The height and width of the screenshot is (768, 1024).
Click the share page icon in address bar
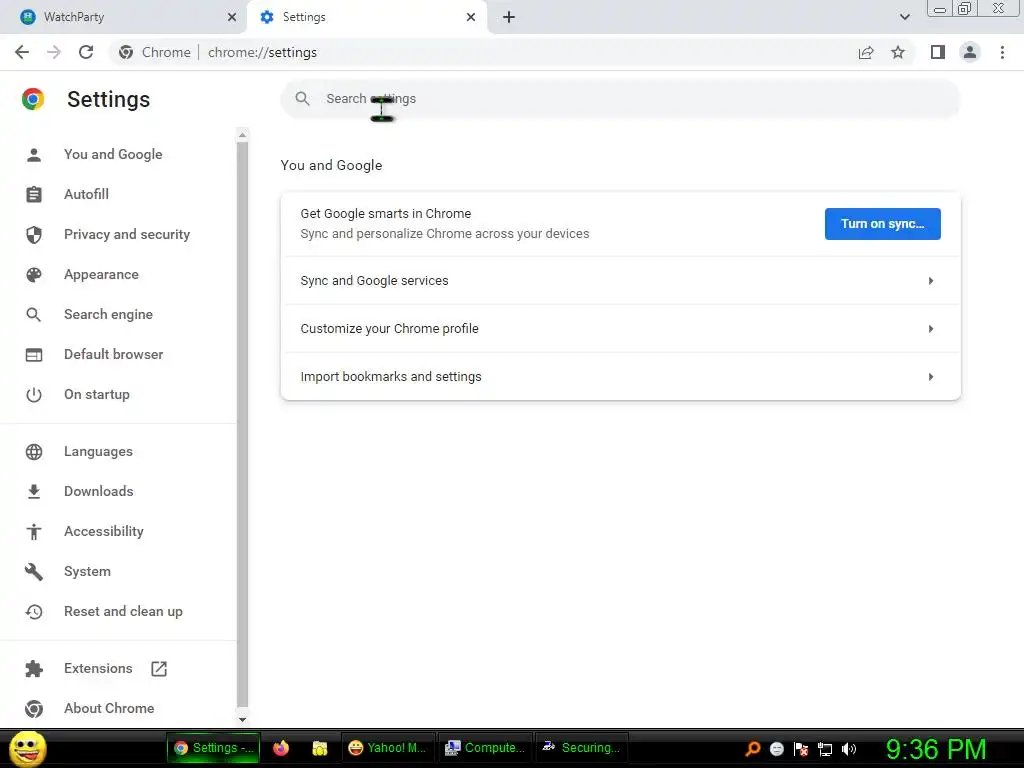click(866, 52)
